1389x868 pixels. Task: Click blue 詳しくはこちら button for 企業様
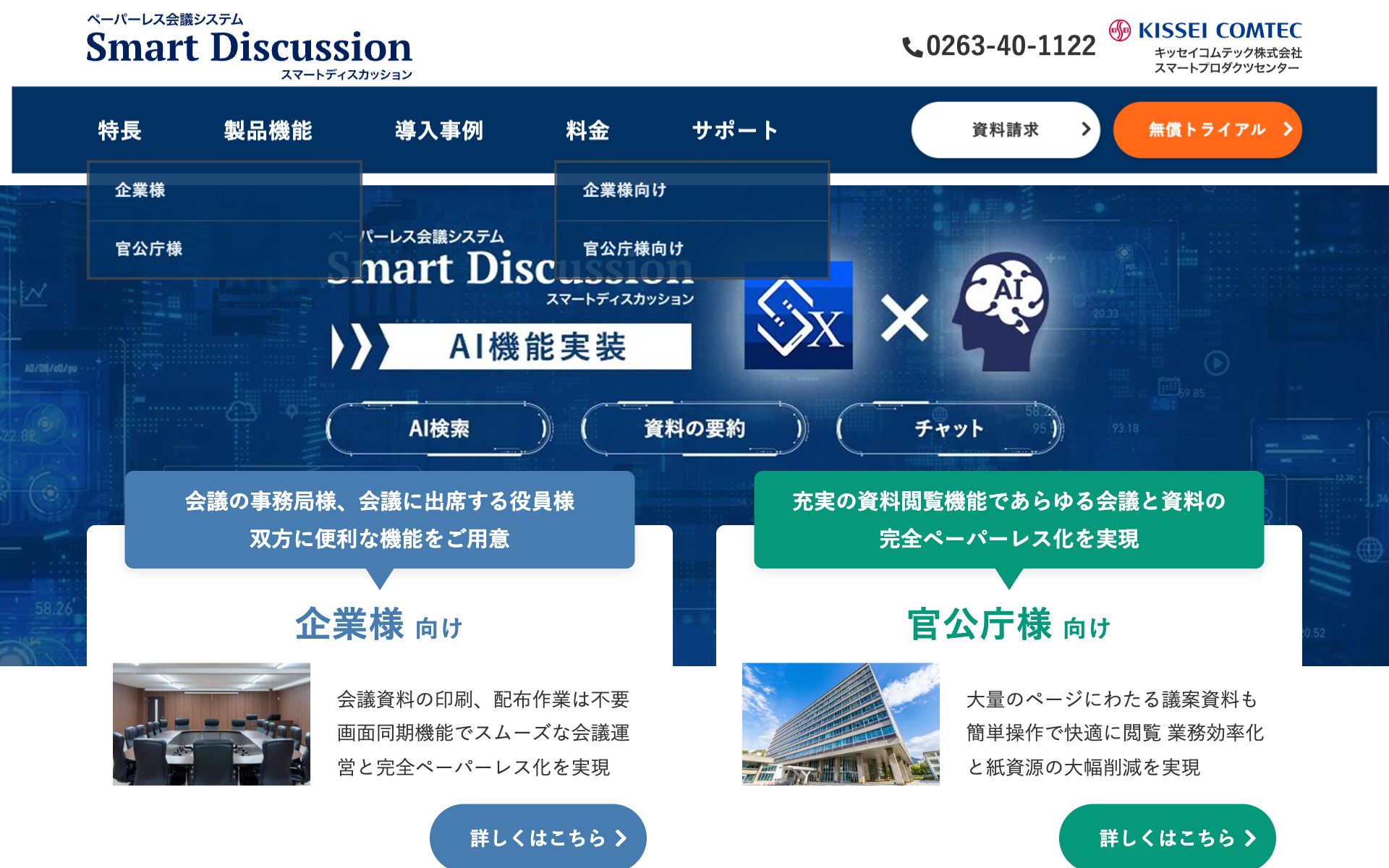(x=538, y=837)
